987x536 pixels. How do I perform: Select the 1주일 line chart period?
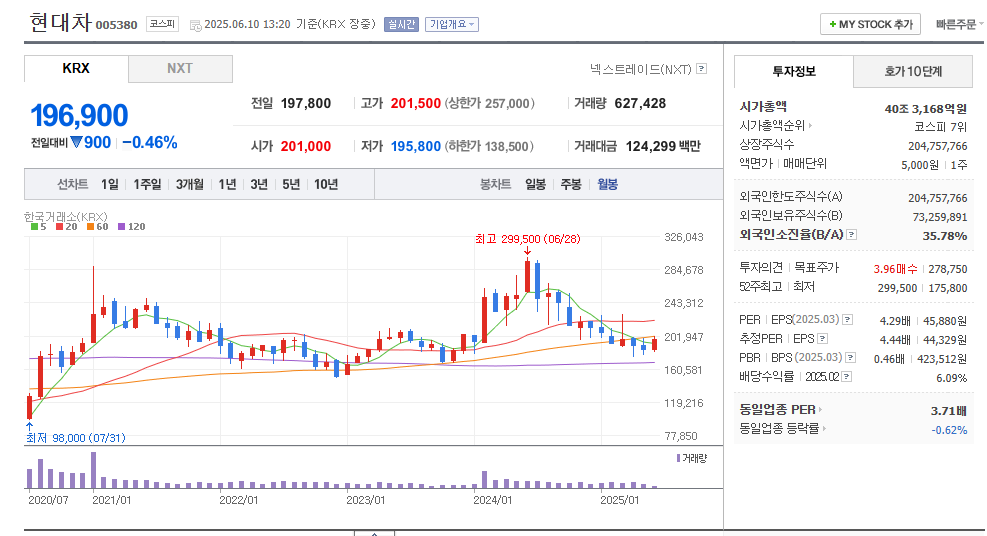coord(147,184)
